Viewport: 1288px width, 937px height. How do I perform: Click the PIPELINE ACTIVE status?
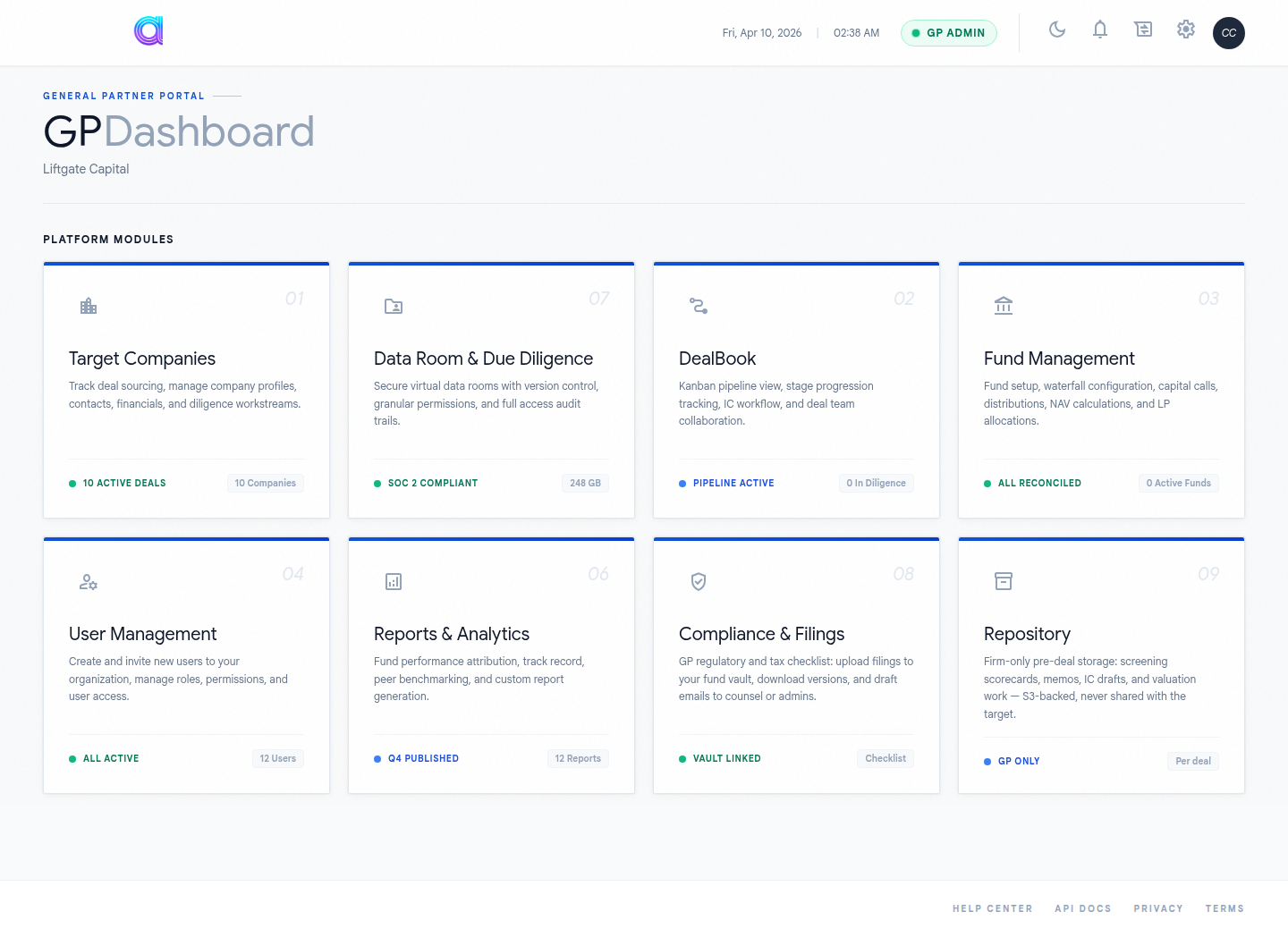point(726,483)
